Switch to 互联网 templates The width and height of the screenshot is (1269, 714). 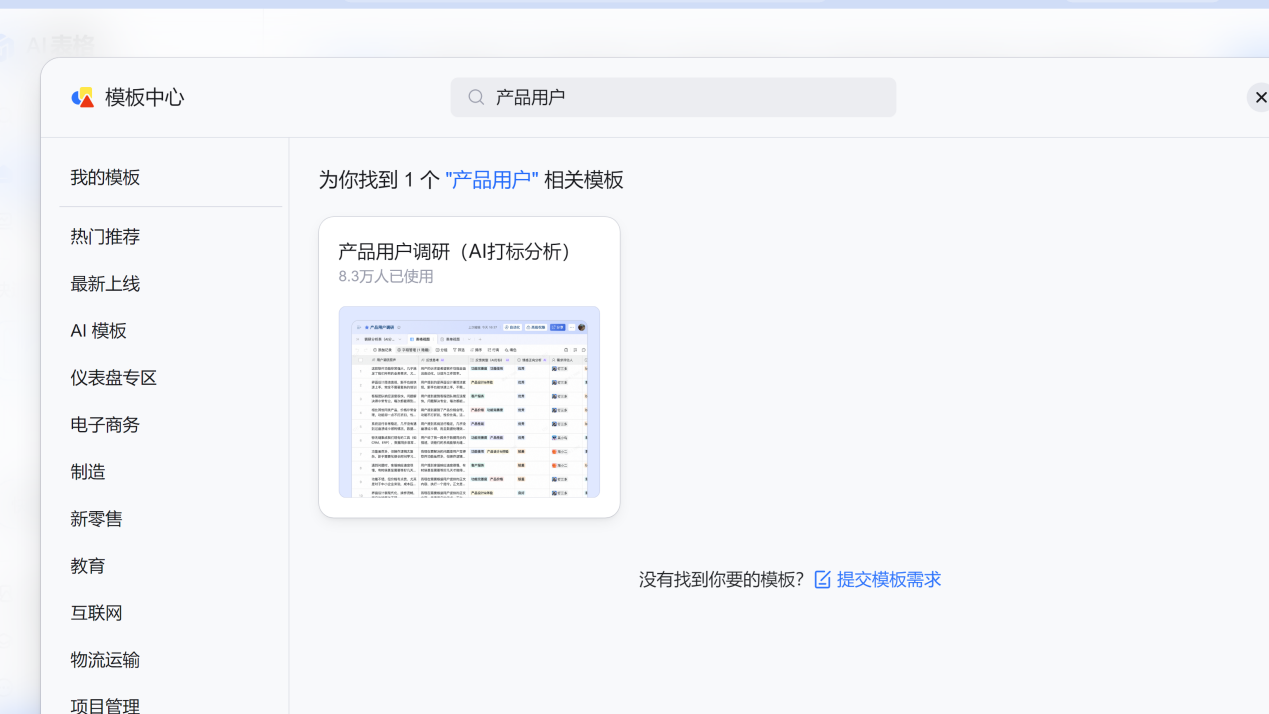tap(97, 613)
